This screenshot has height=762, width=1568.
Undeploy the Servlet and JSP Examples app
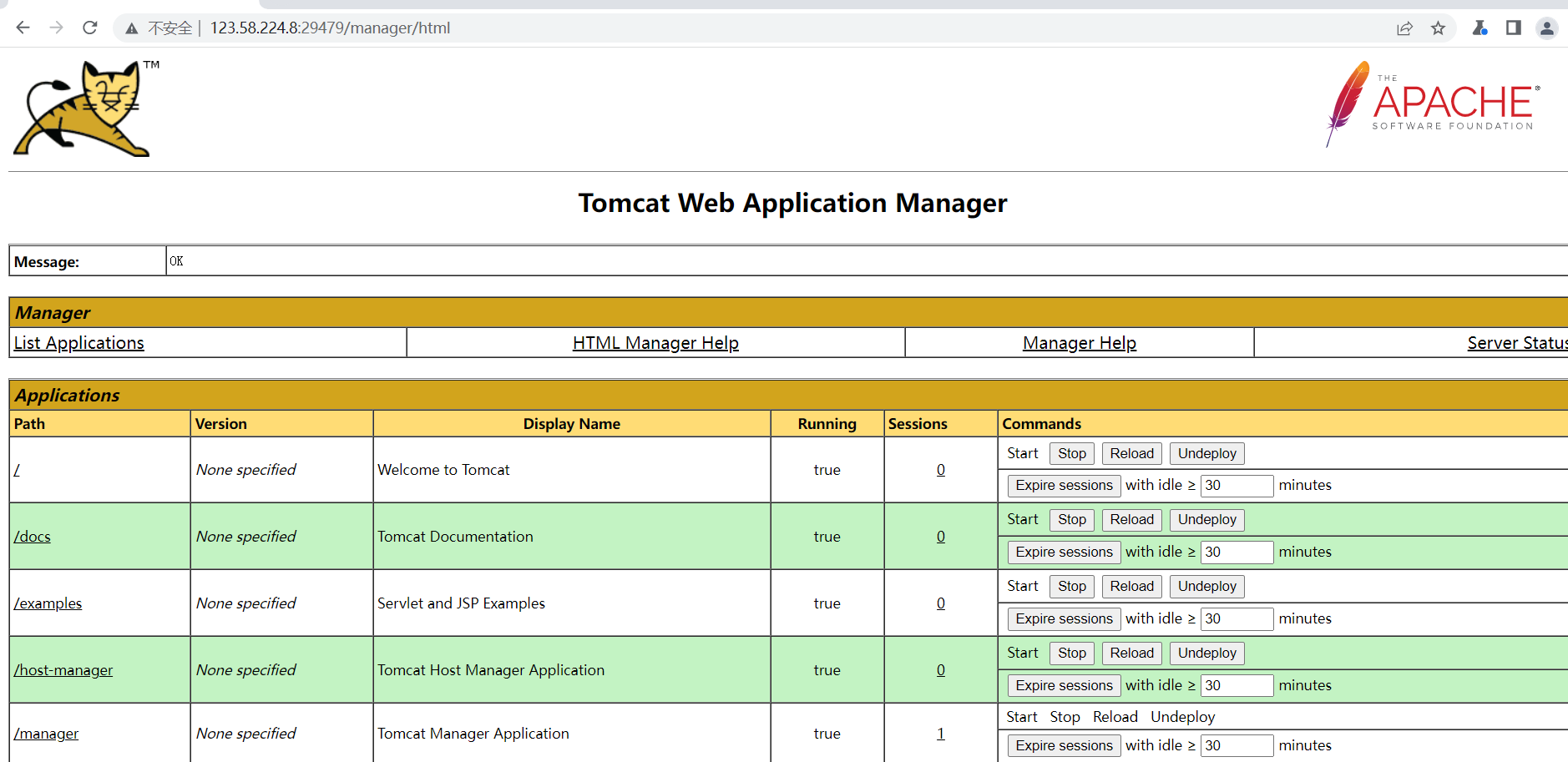(1206, 586)
